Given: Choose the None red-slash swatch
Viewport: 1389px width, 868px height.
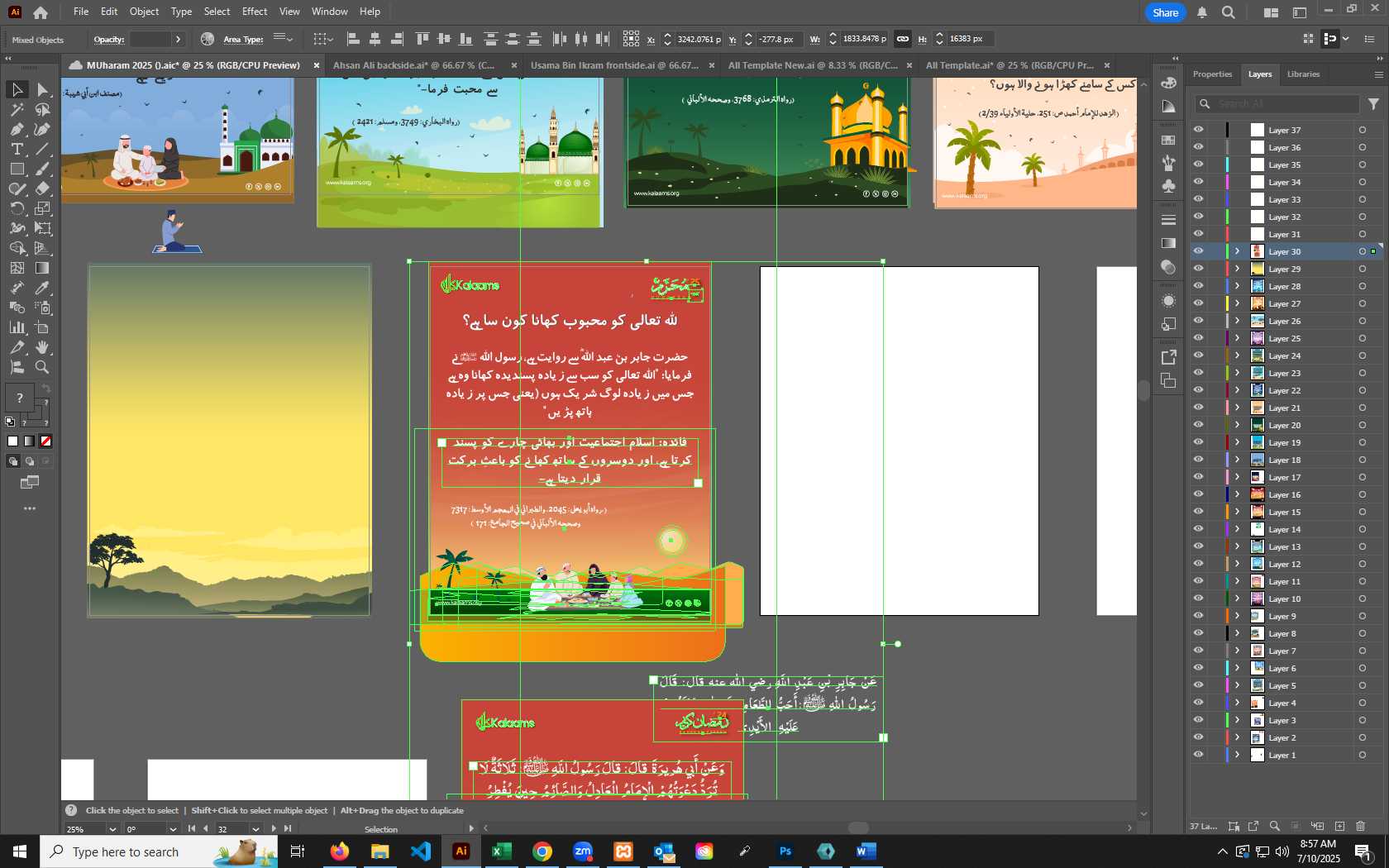Looking at the screenshot, I should click(x=46, y=441).
